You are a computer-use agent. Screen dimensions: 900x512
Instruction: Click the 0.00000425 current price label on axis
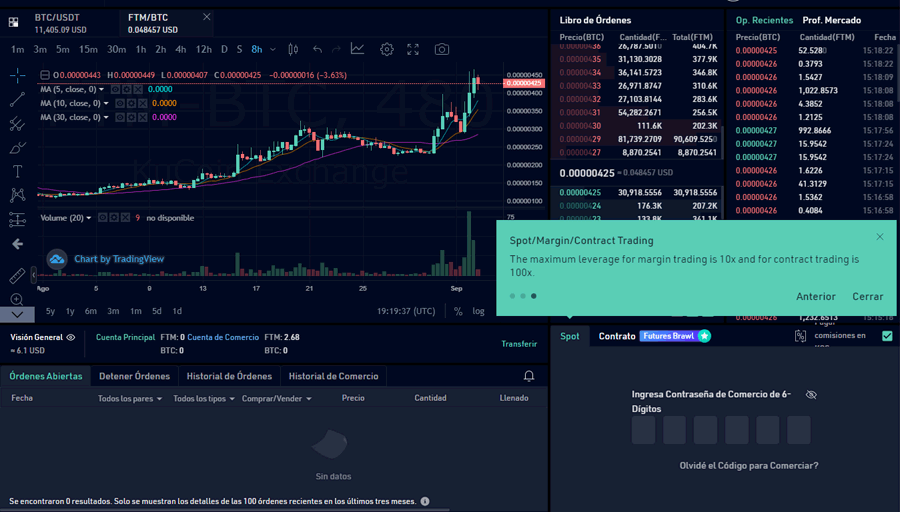pos(524,83)
